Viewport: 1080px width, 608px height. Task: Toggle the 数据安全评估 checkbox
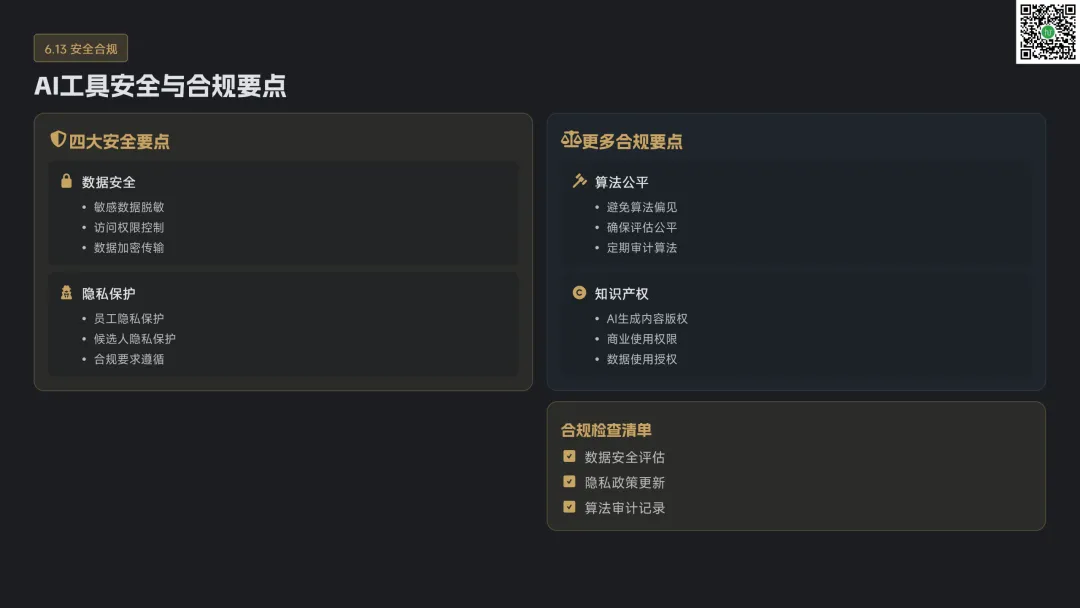click(570, 457)
